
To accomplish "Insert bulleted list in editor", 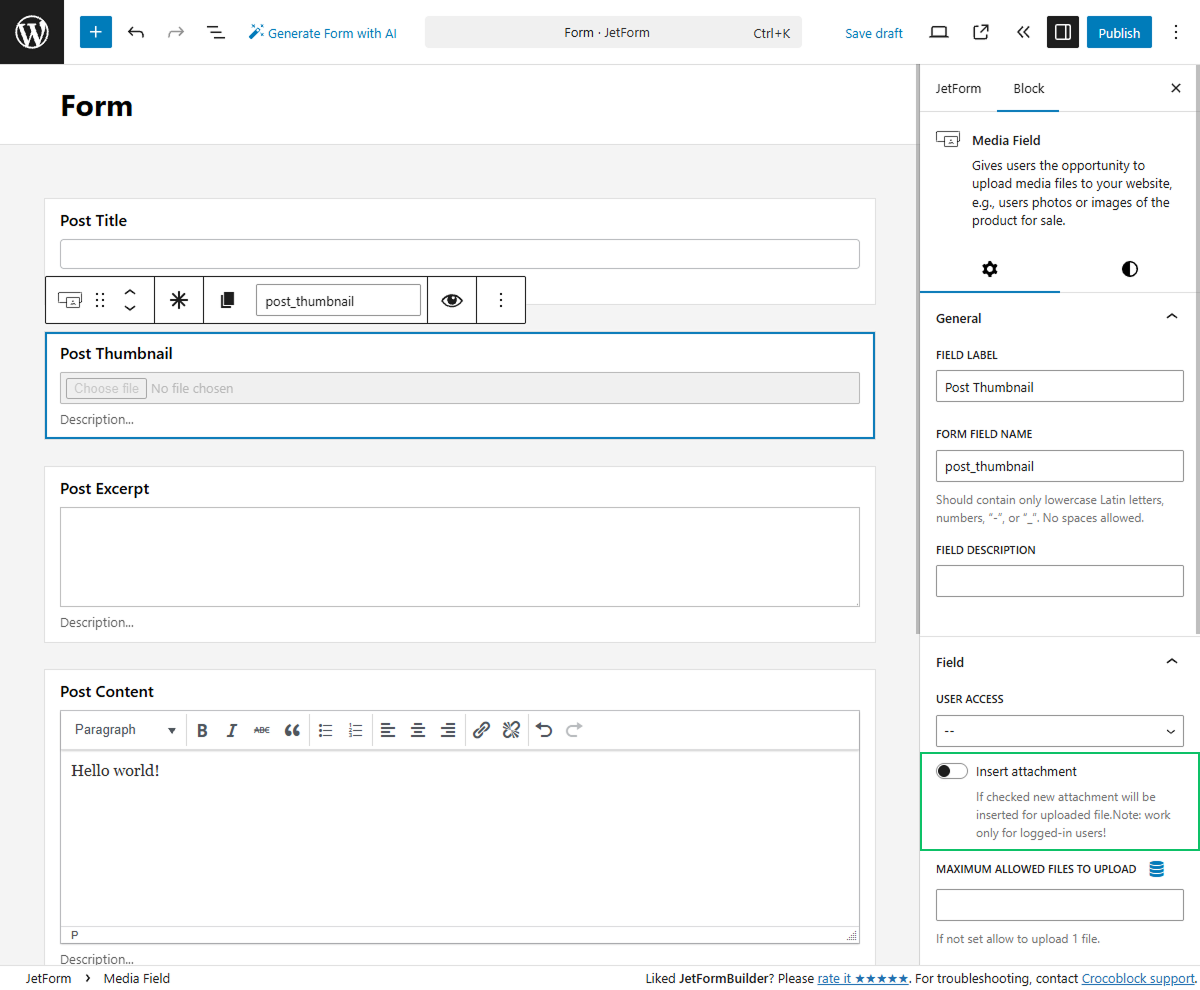I will (325, 730).
